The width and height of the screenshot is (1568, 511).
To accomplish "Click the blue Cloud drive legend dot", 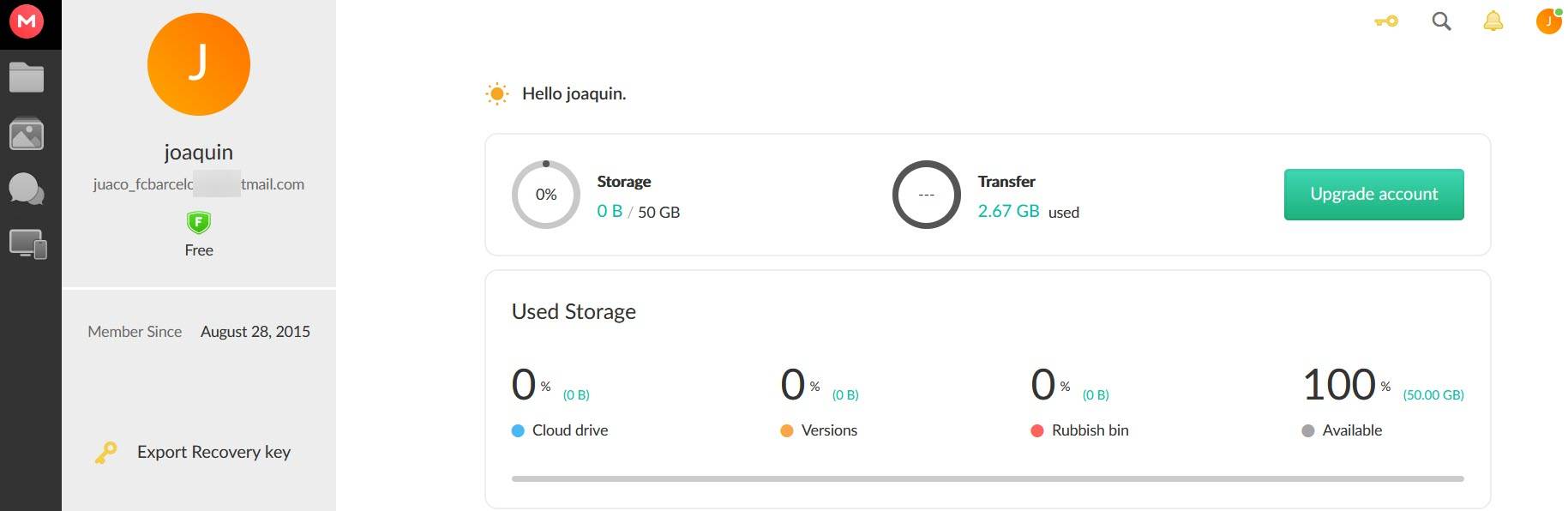I will point(518,431).
